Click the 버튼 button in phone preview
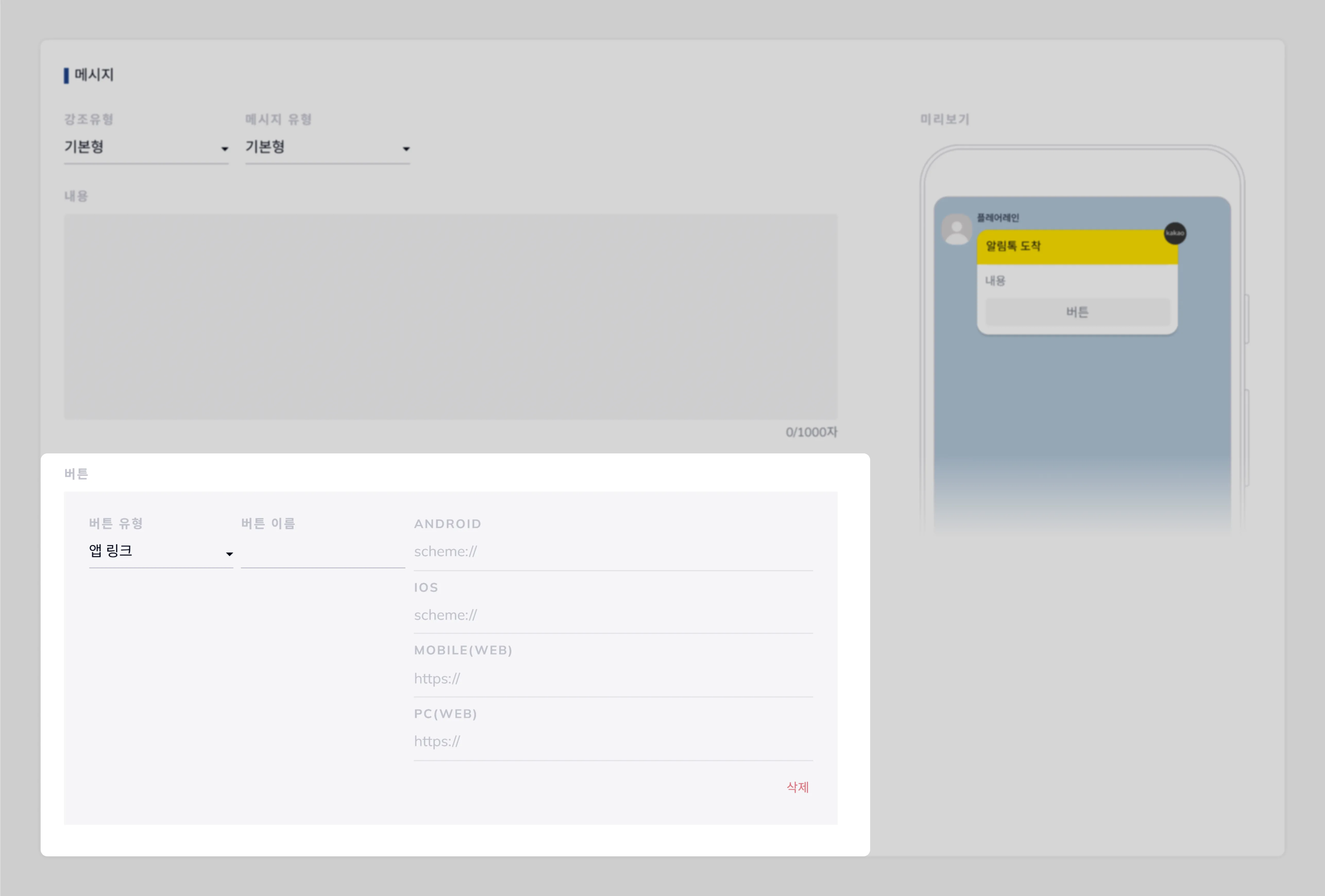1325x896 pixels. tap(1077, 312)
